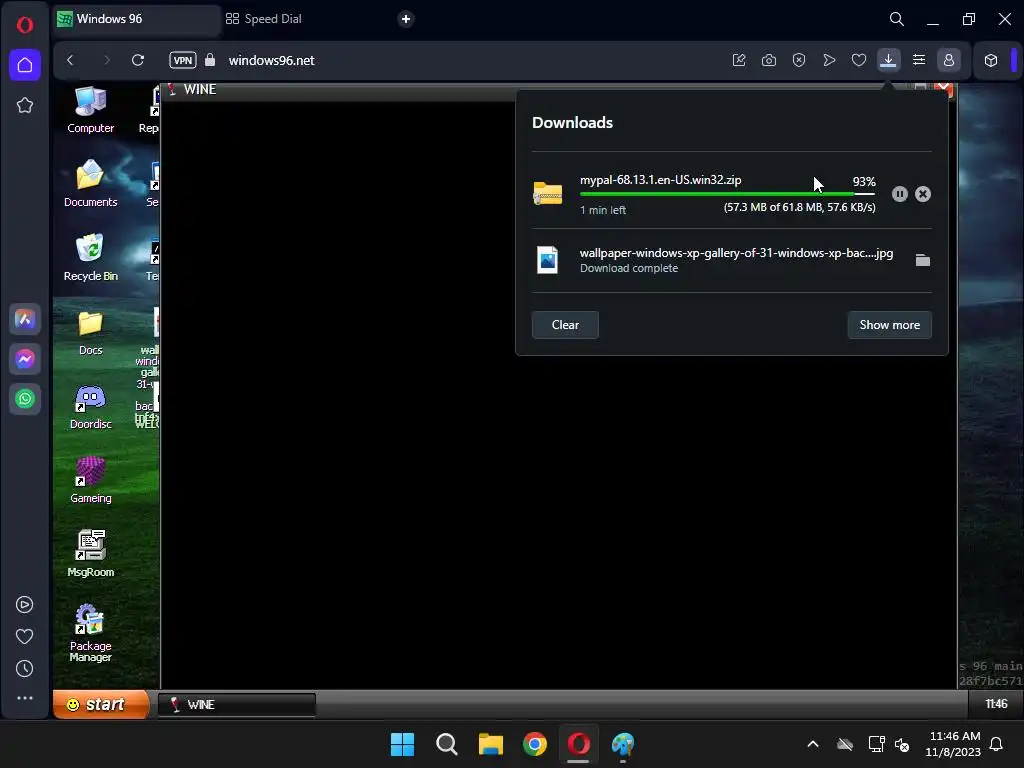The height and width of the screenshot is (768, 1024).
Task: Close the downloads popup via download icon
Action: coord(888,60)
